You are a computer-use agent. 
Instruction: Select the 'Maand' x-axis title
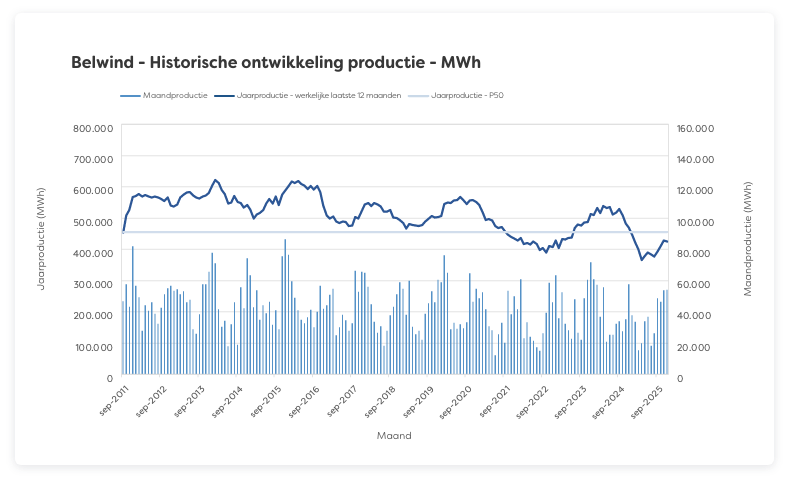pyautogui.click(x=394, y=436)
